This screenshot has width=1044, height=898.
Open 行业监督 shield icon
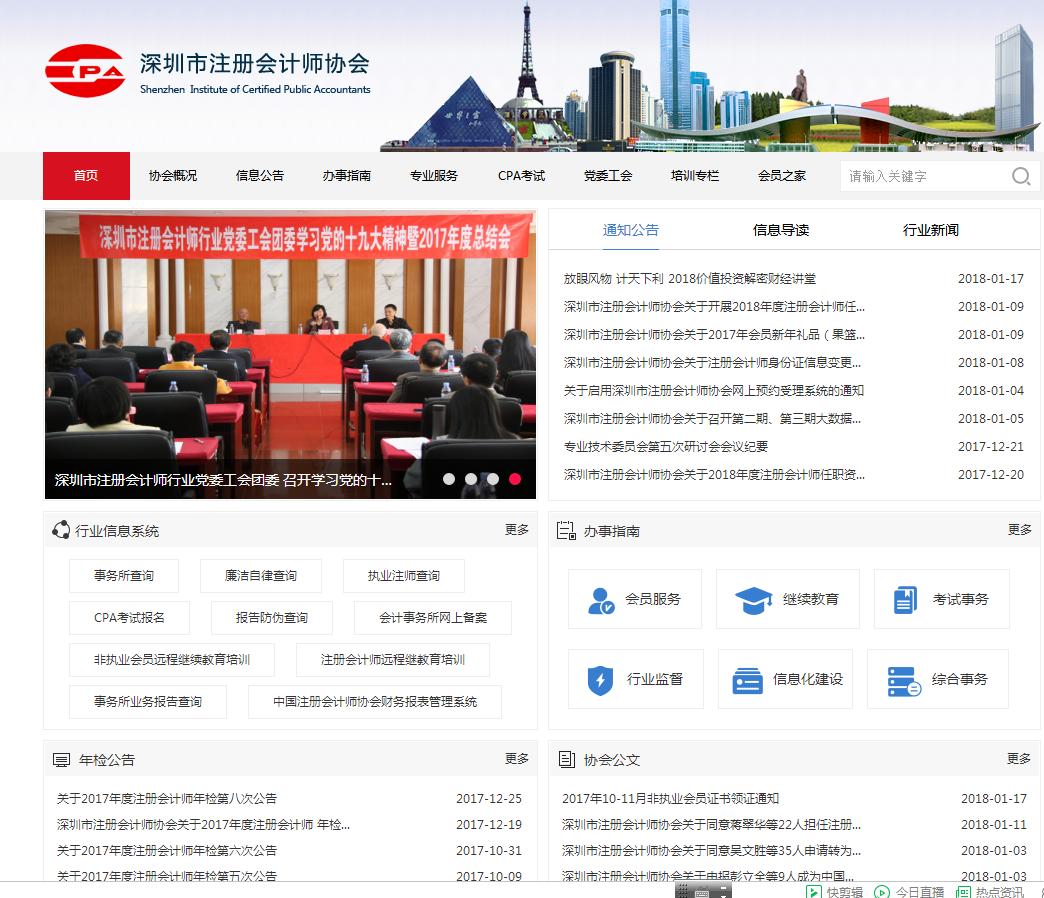[x=600, y=679]
